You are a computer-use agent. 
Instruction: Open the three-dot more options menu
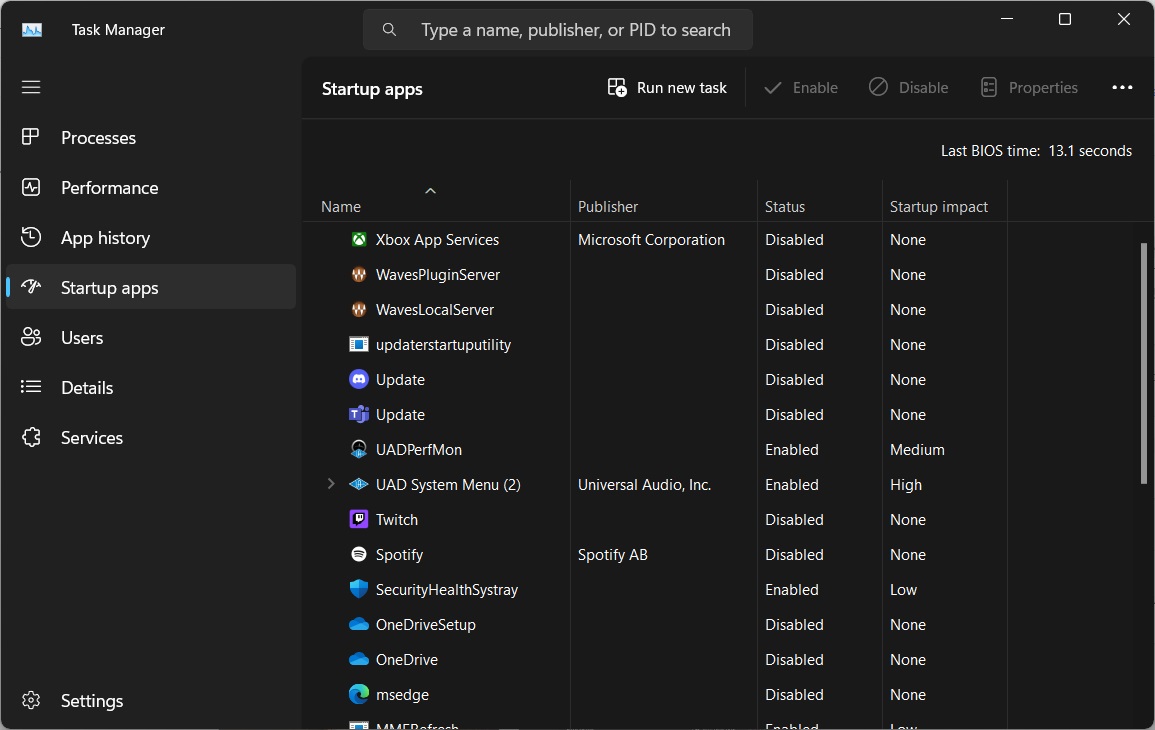(1122, 88)
